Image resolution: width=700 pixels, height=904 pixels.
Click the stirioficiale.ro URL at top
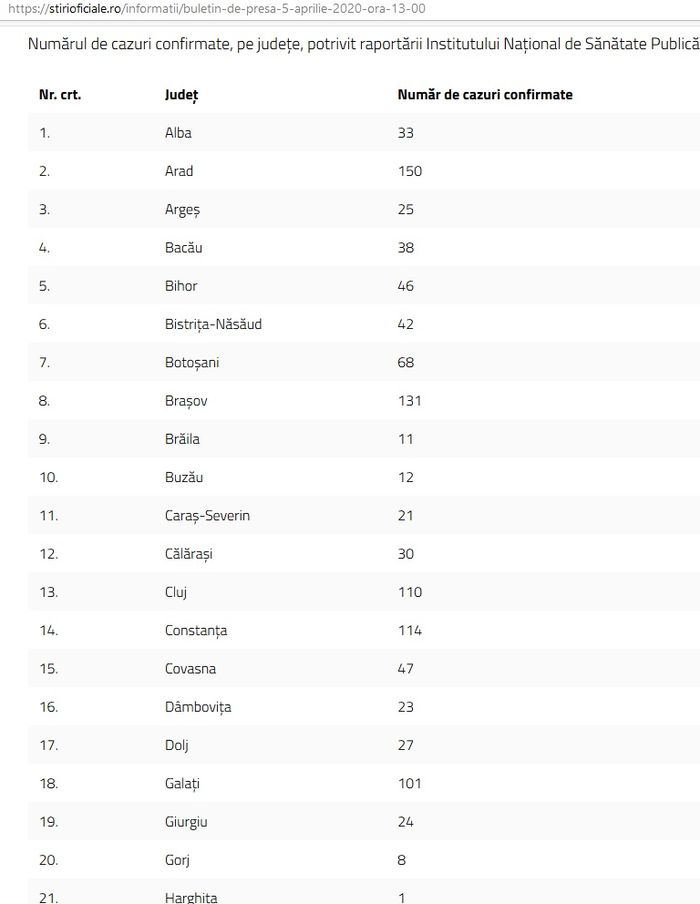click(x=217, y=9)
